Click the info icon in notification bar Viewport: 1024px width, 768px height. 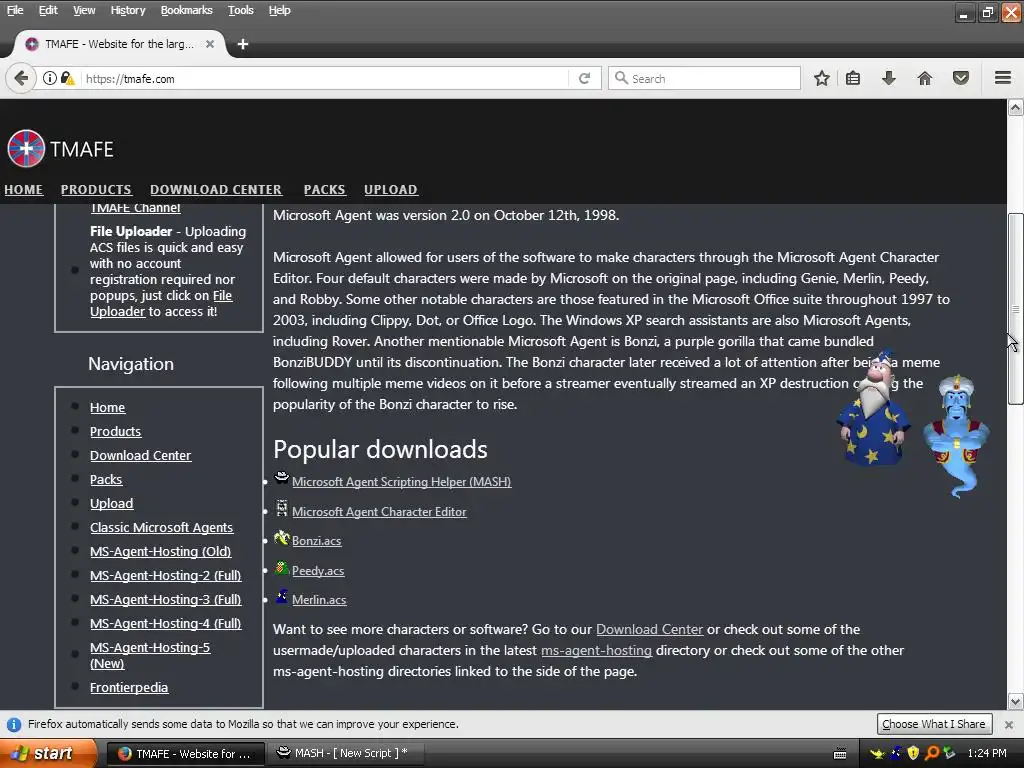click(13, 724)
